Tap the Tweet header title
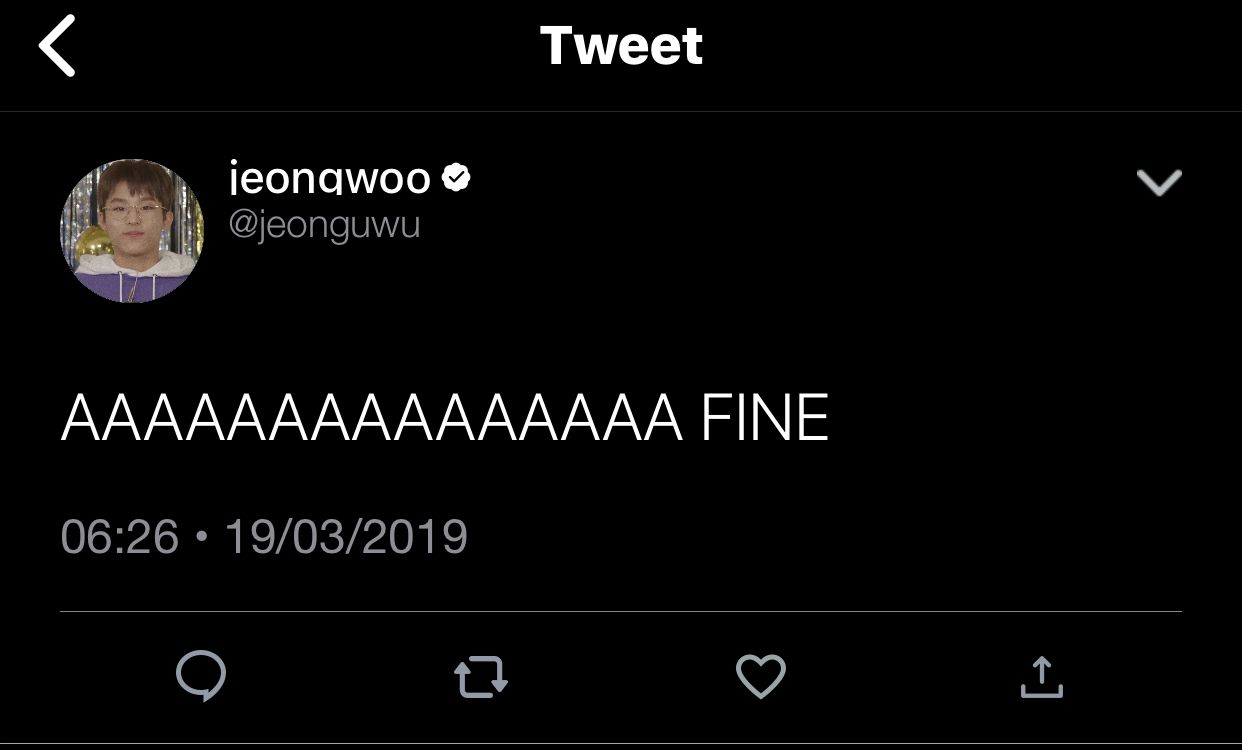Viewport: 1242px width, 750px height. point(621,46)
